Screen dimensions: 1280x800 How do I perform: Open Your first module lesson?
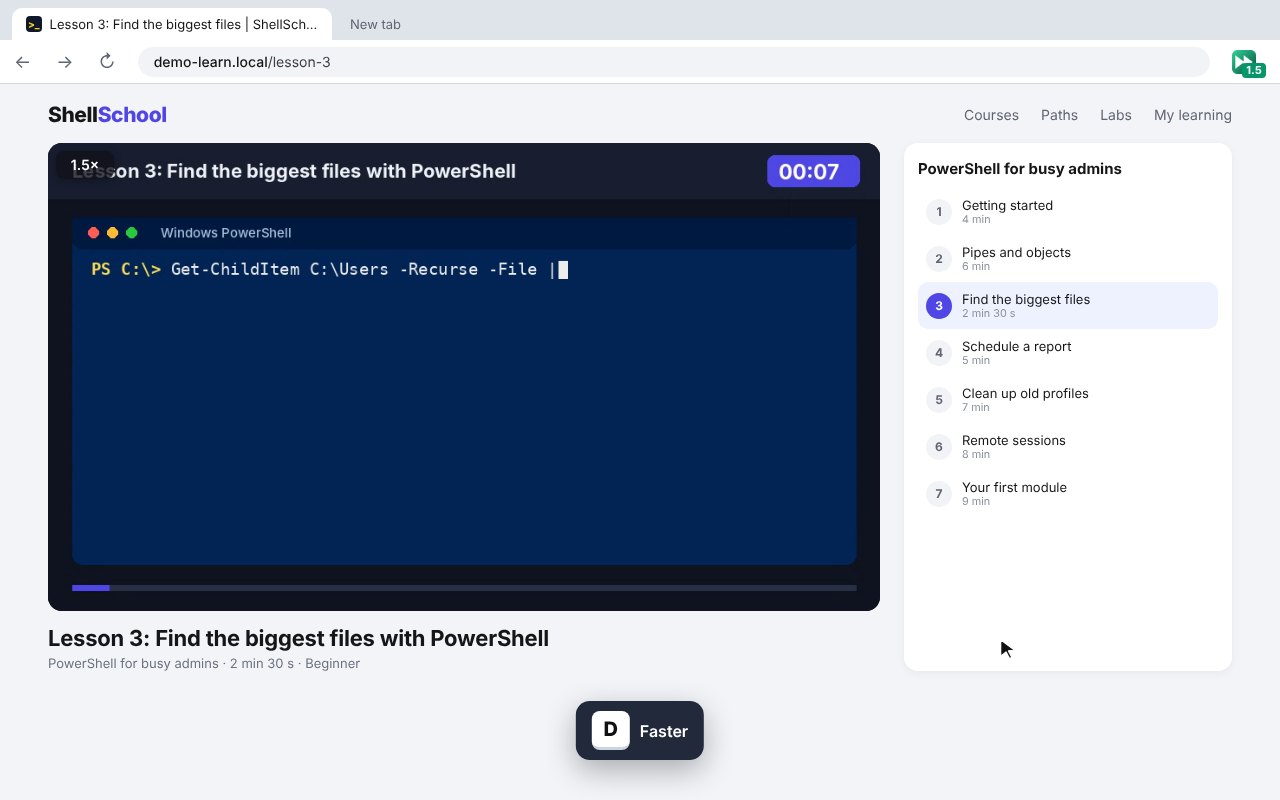(x=1068, y=494)
